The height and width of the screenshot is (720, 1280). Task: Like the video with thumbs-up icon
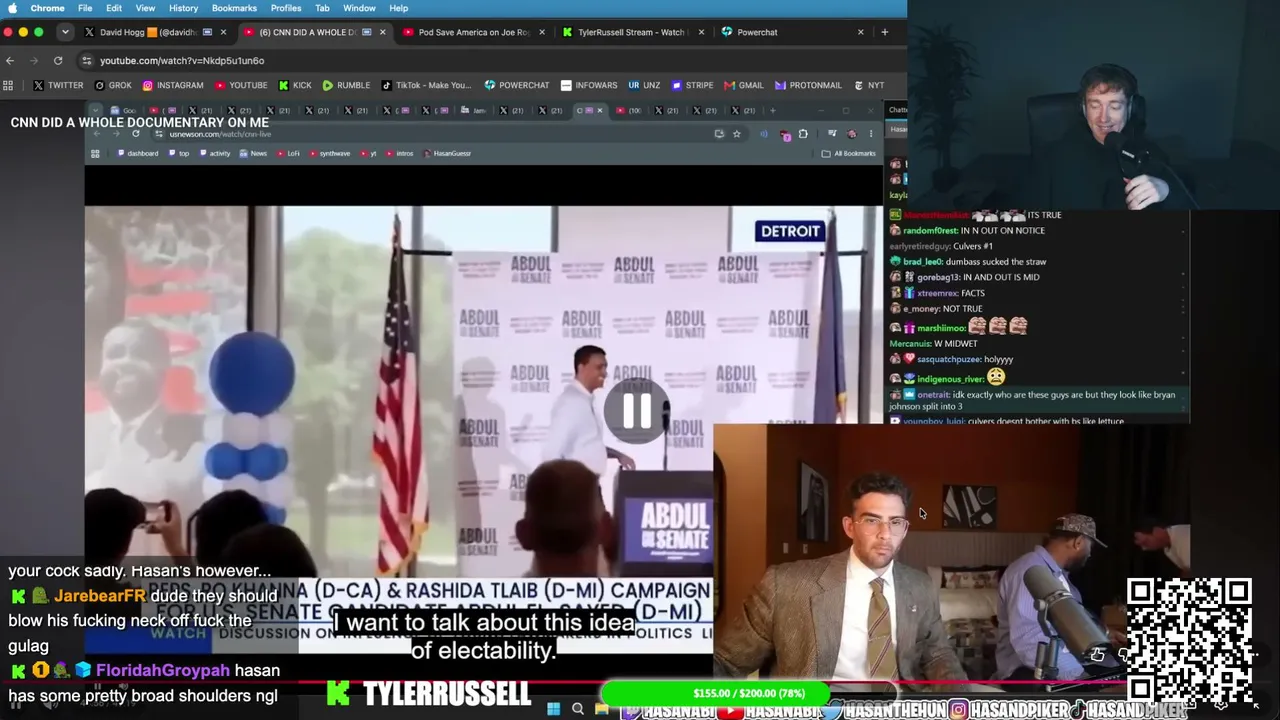[1097, 655]
